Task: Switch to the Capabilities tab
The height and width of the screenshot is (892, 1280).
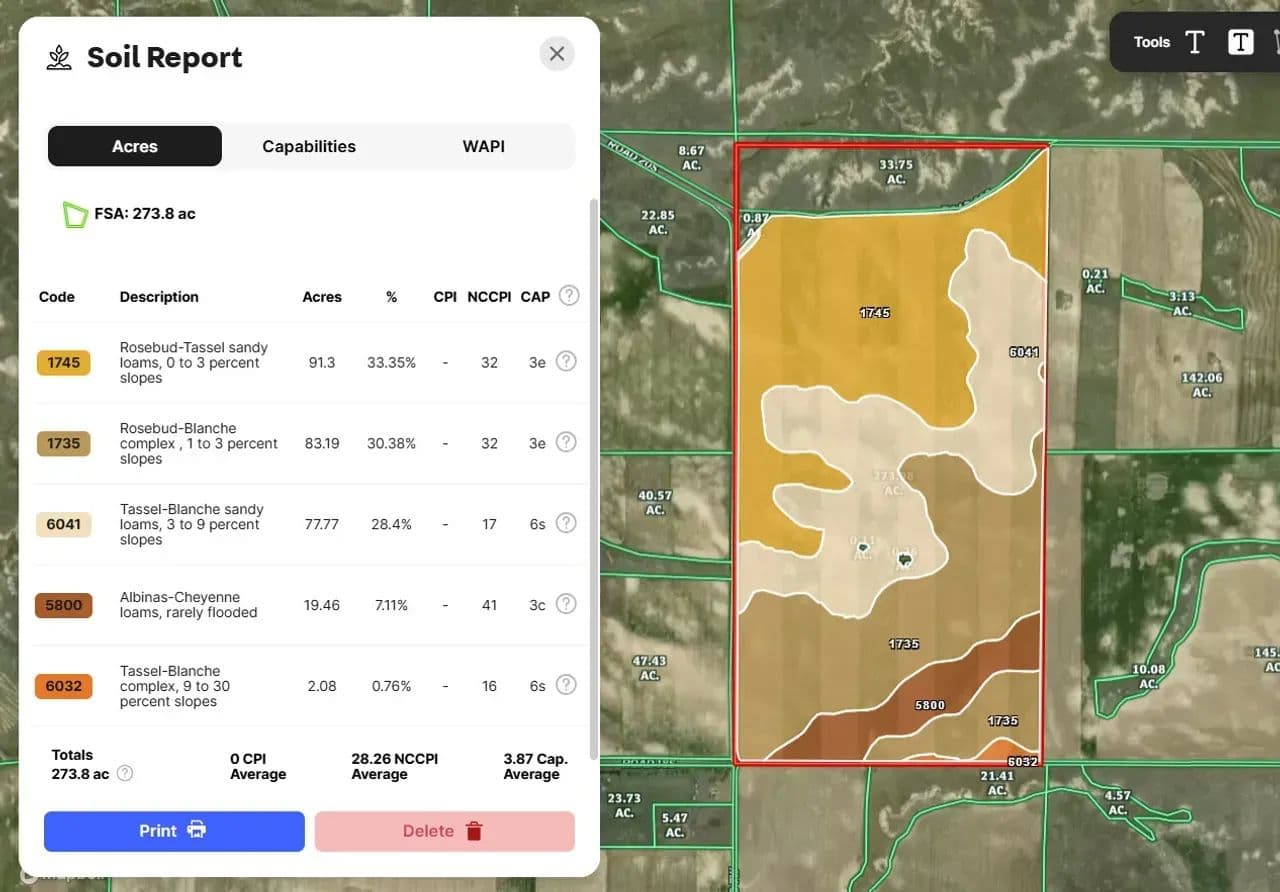Action: [x=309, y=146]
